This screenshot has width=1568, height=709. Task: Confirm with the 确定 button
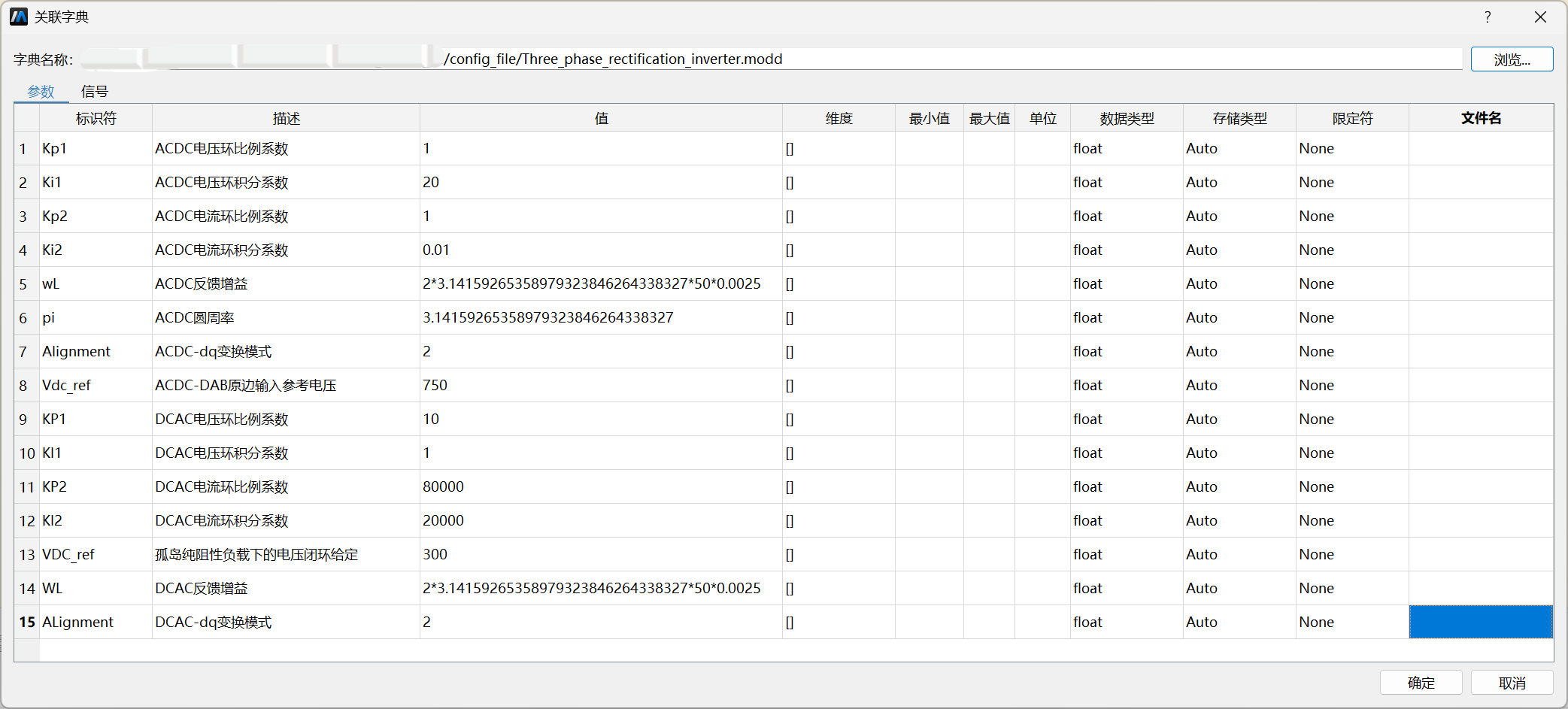pyautogui.click(x=1421, y=683)
